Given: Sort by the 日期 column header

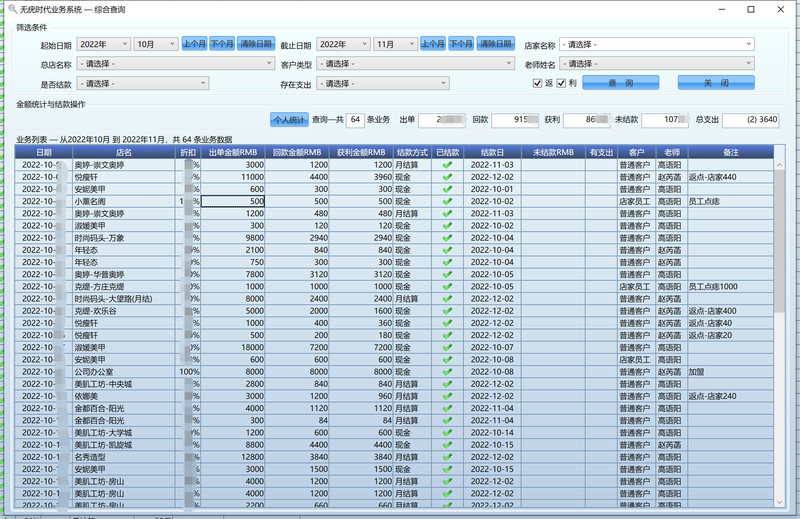Looking at the screenshot, I should 44,152.
